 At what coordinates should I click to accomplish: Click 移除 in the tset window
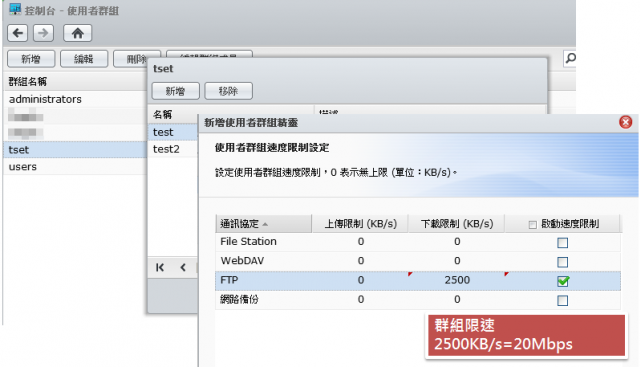229,91
